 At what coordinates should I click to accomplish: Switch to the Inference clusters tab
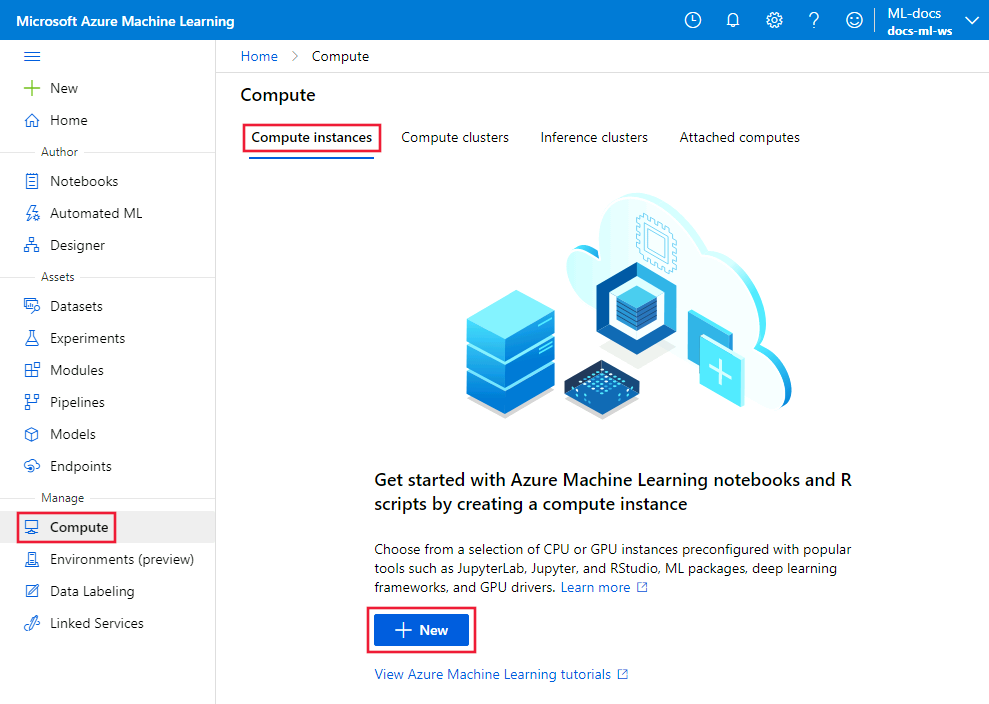(594, 137)
